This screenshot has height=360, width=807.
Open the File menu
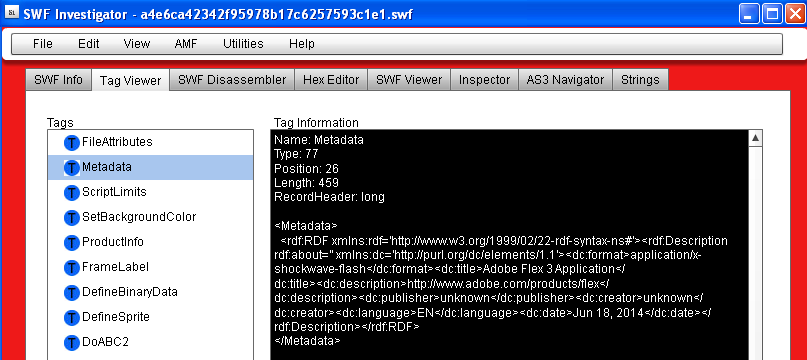43,44
